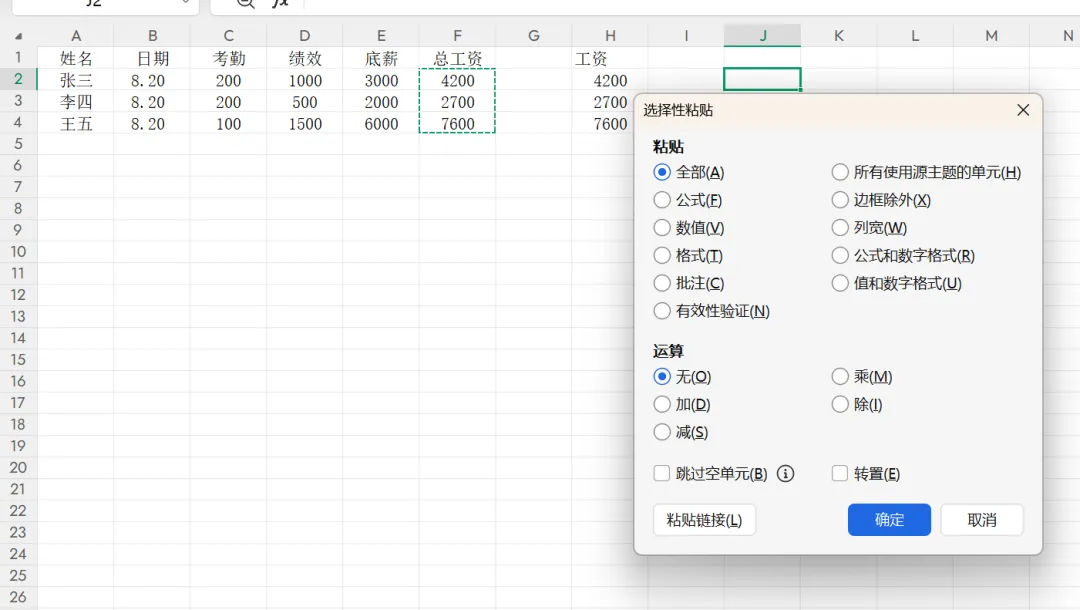Viewport: 1080px width, 610px height.
Task: Click the 日期 header cell
Action: tap(152, 59)
